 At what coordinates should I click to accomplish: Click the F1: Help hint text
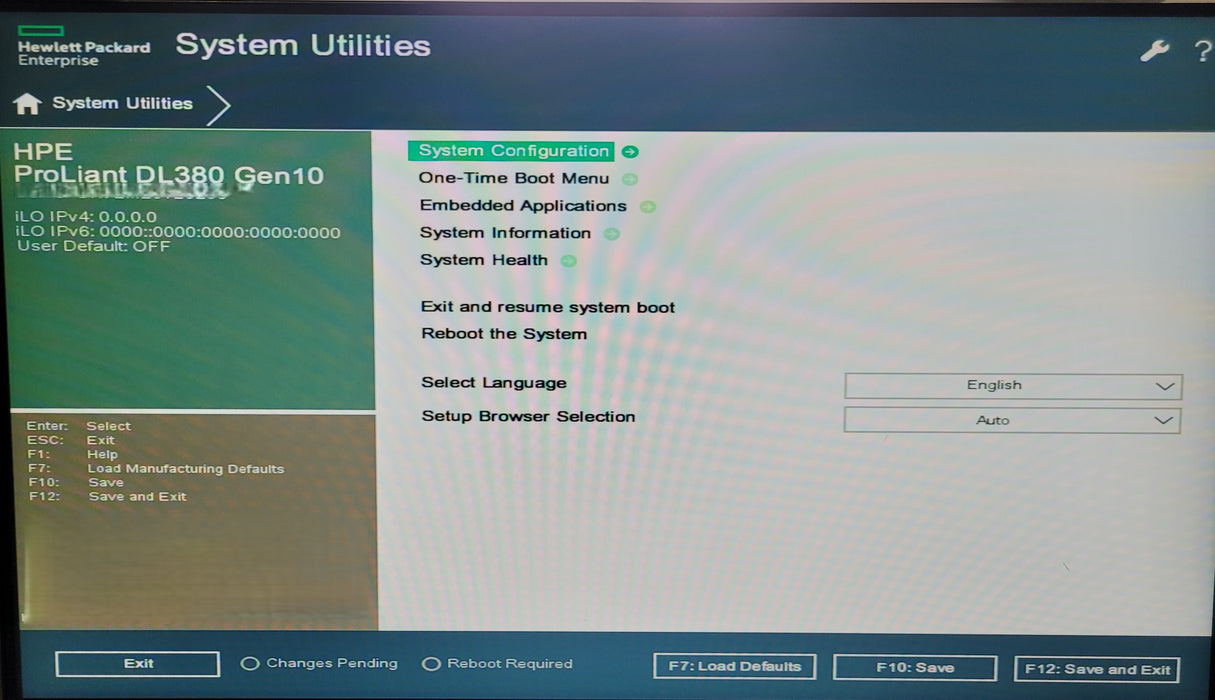[x=73, y=454]
